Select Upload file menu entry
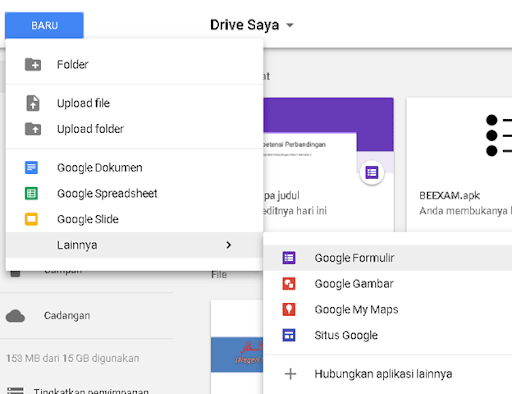Image resolution: width=512 pixels, height=394 pixels. pyautogui.click(x=134, y=103)
